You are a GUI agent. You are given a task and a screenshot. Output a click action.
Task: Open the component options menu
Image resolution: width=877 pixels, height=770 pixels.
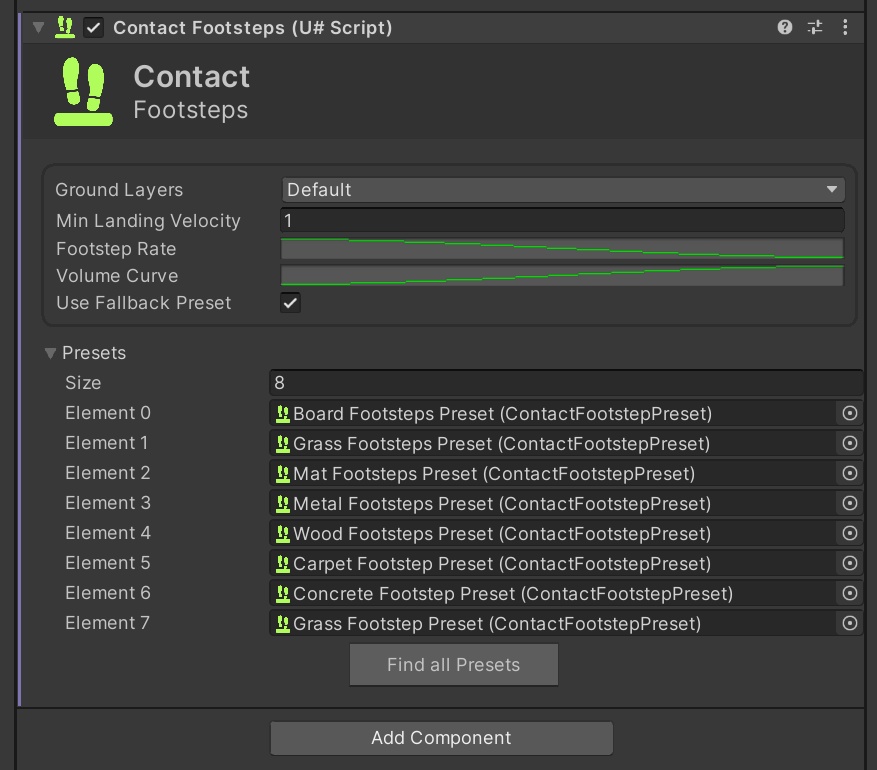(x=845, y=27)
